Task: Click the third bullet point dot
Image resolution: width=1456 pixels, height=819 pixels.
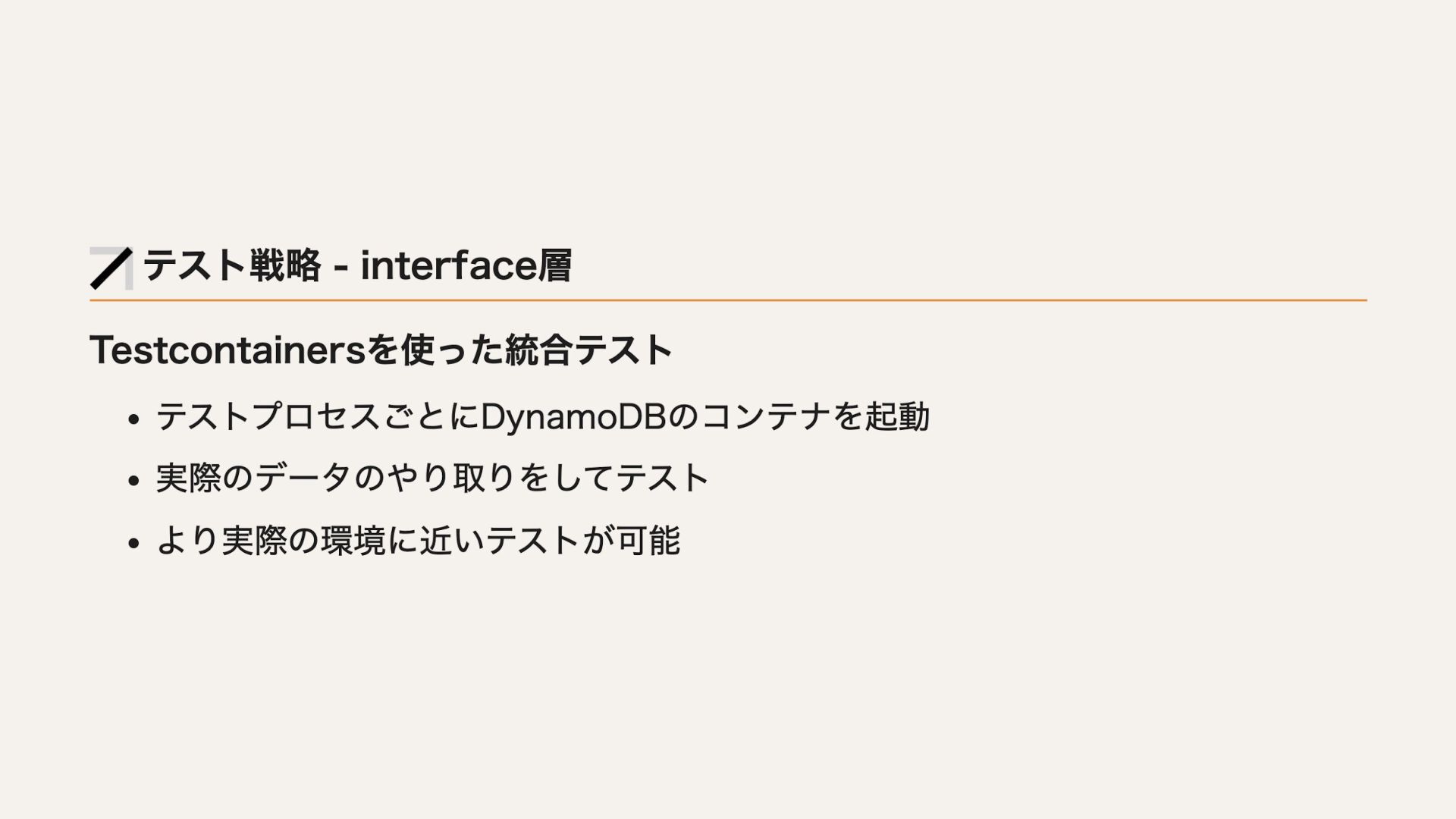Action: coord(134,543)
